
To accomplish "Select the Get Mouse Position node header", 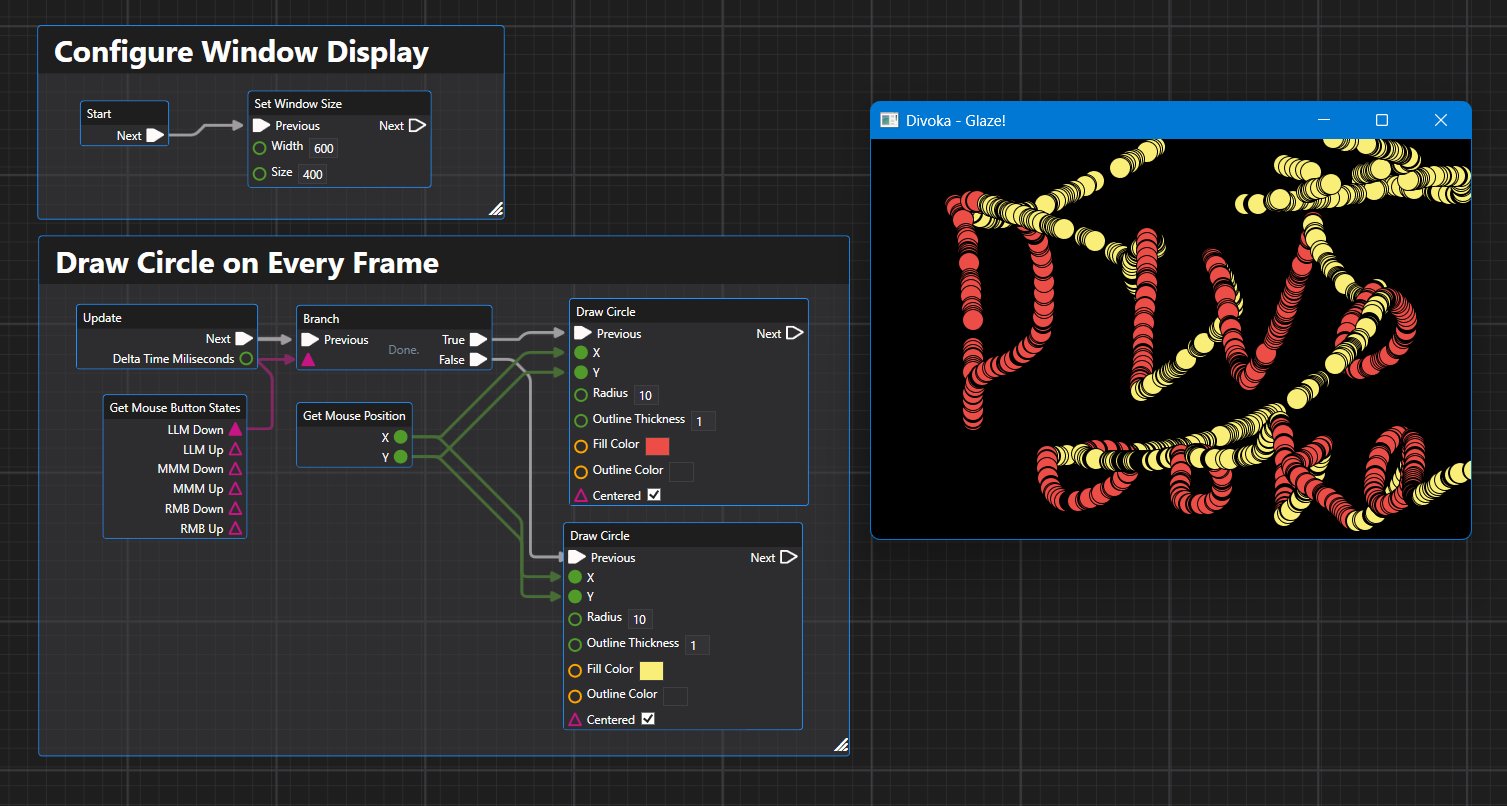I will 354,415.
